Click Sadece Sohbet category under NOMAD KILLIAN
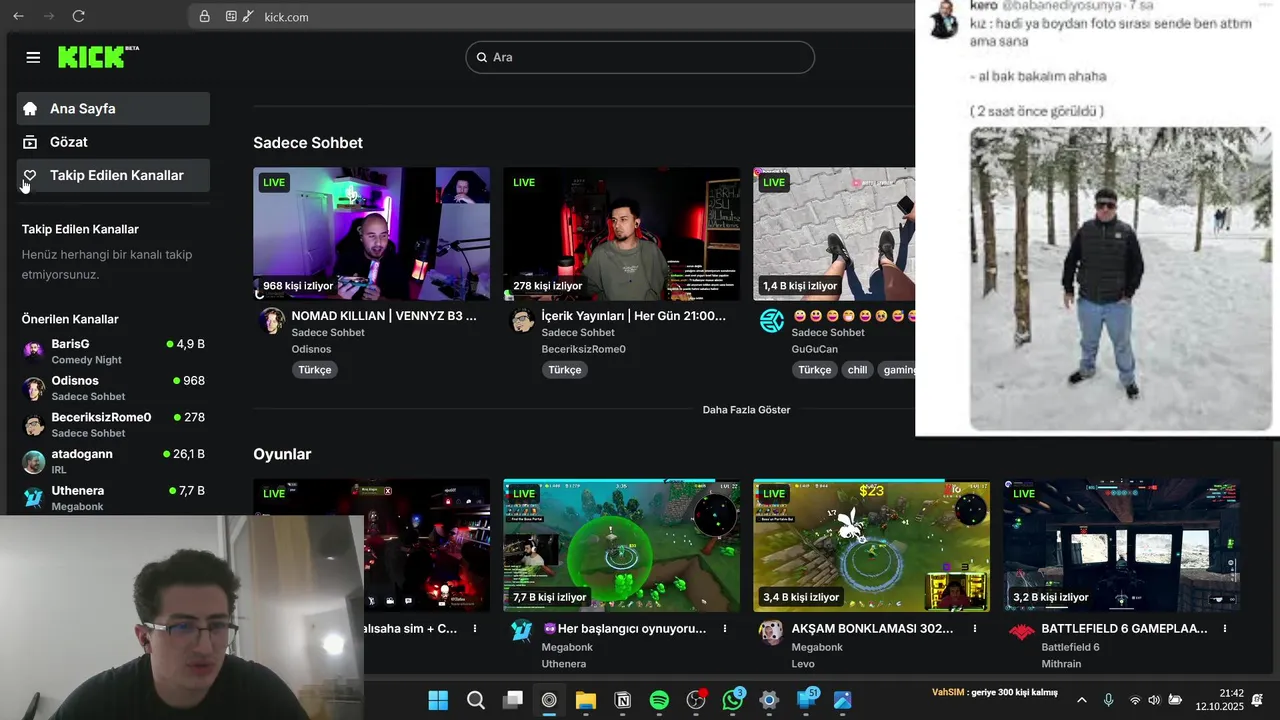 click(328, 333)
